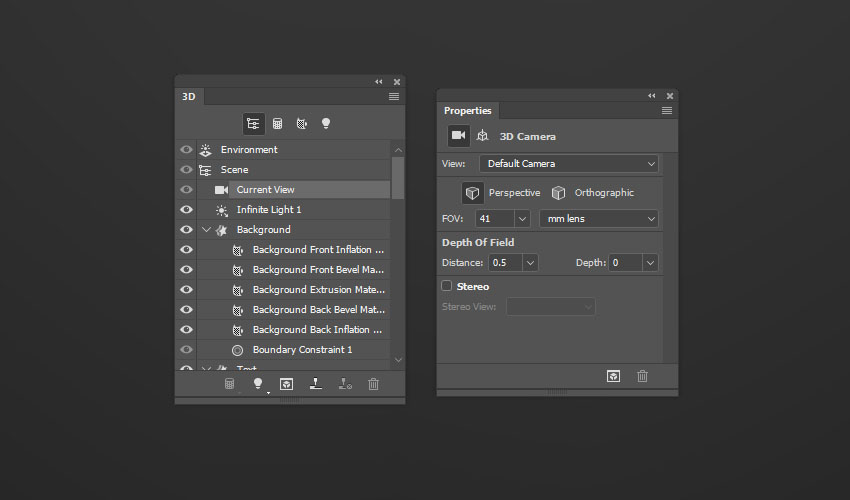Select Background Back Bevel Material row
Viewport: 850px width, 500px height.
293,310
